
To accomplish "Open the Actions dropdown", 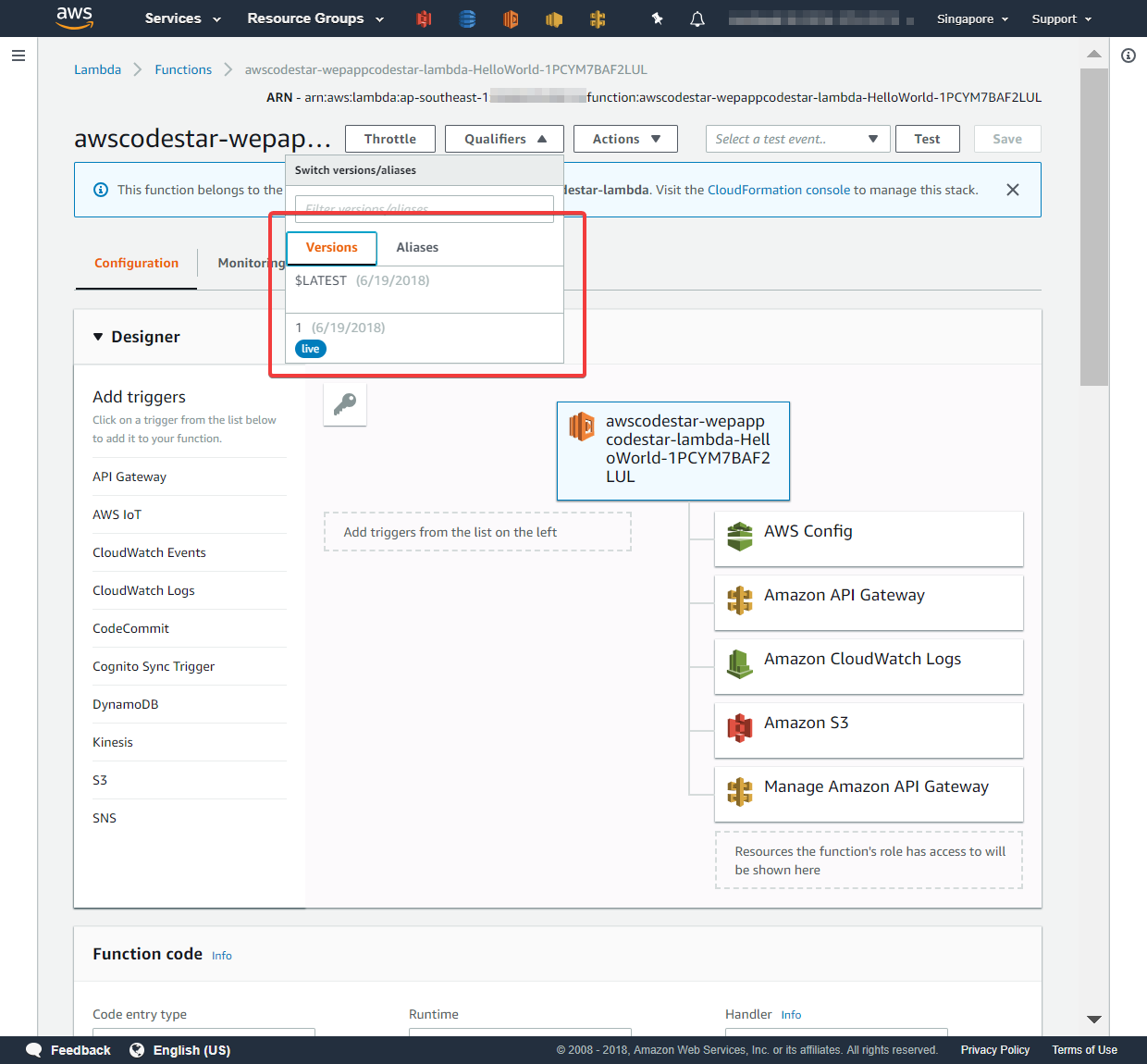I will click(x=625, y=139).
